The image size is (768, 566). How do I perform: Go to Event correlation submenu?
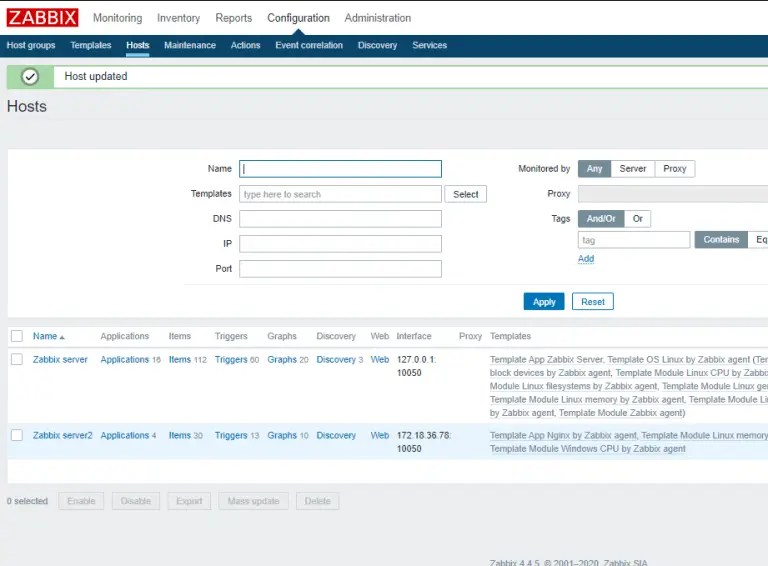309,45
